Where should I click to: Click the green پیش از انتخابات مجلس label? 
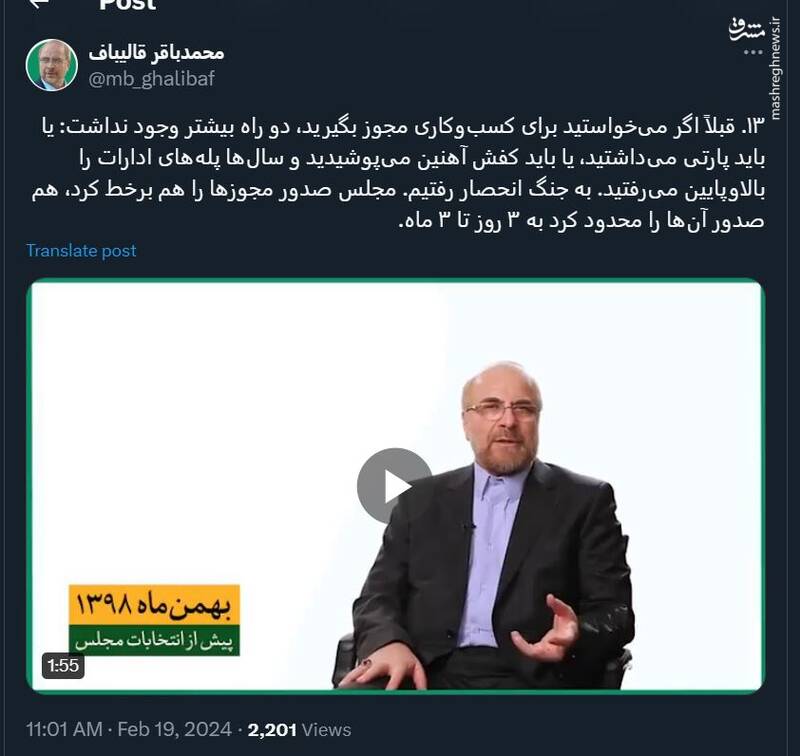(154, 640)
